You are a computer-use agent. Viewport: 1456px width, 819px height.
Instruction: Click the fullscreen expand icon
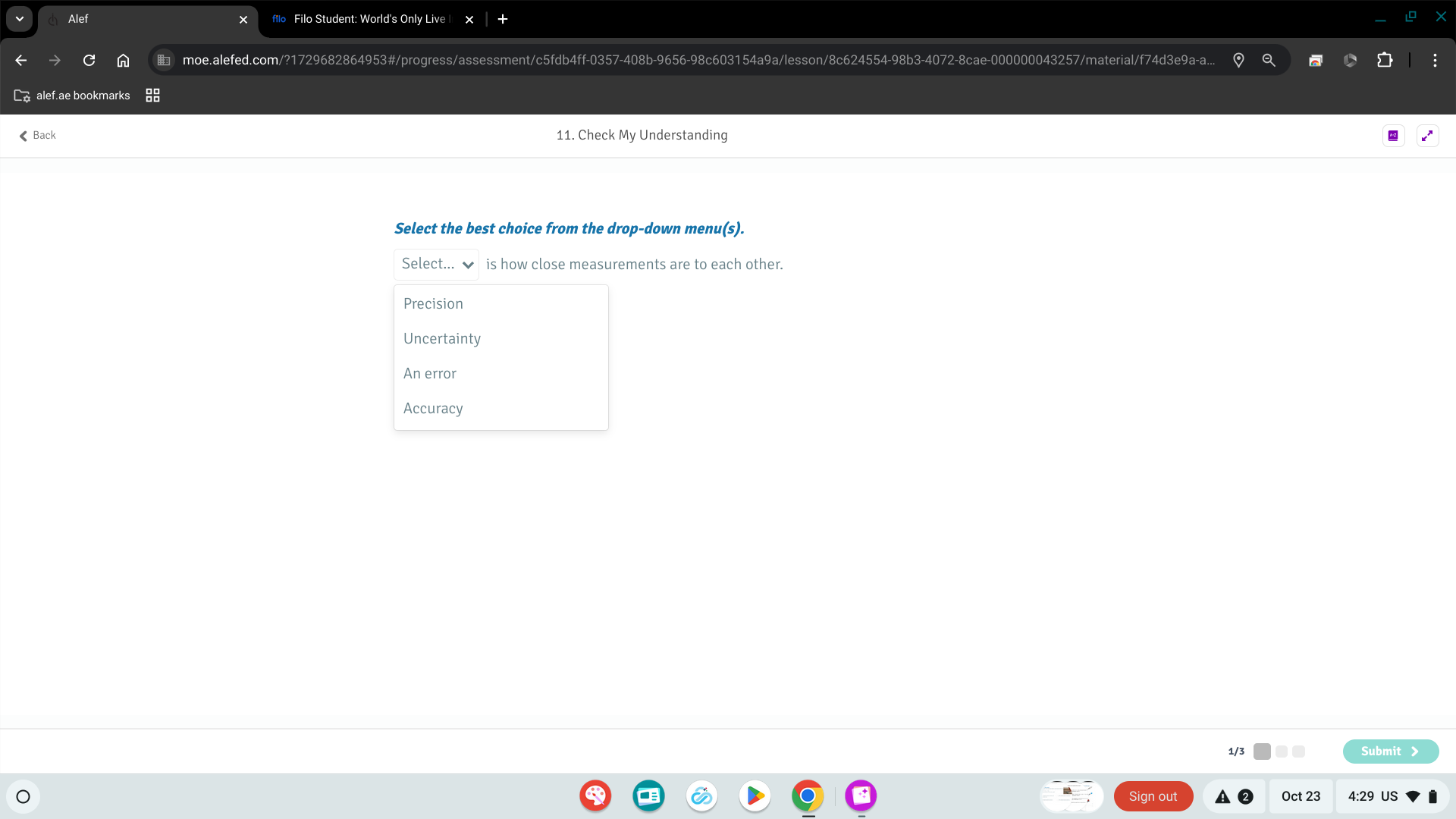[x=1427, y=136]
